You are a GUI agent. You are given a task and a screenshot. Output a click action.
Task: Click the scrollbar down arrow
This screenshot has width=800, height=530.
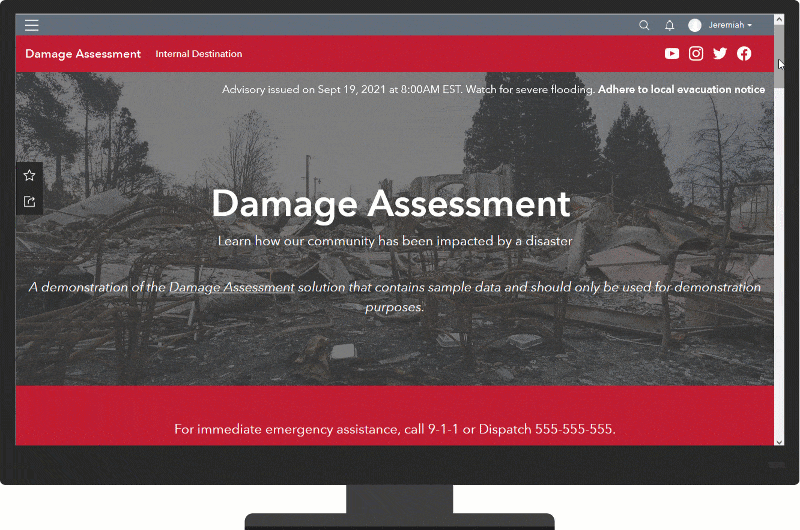[779, 441]
